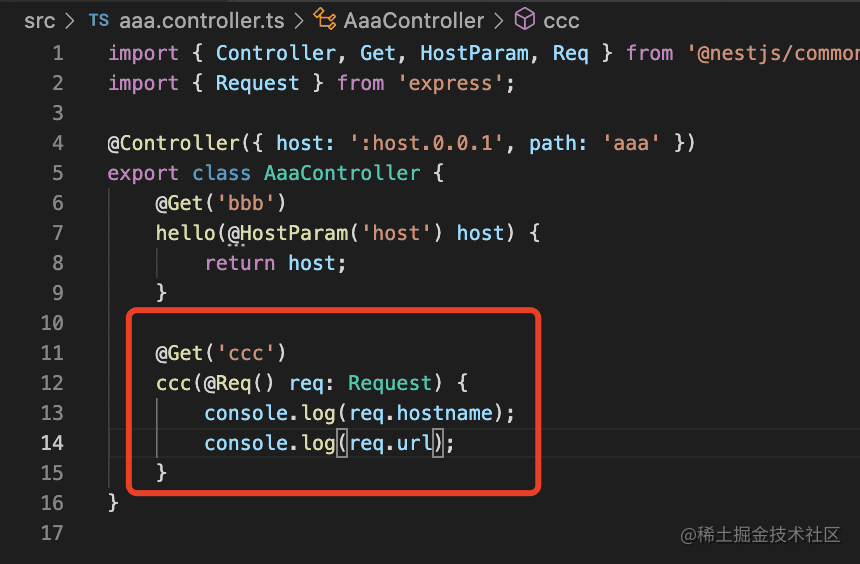This screenshot has width=860, height=564.
Task: Click the @HostParam decorator on line 7
Action: (288, 233)
